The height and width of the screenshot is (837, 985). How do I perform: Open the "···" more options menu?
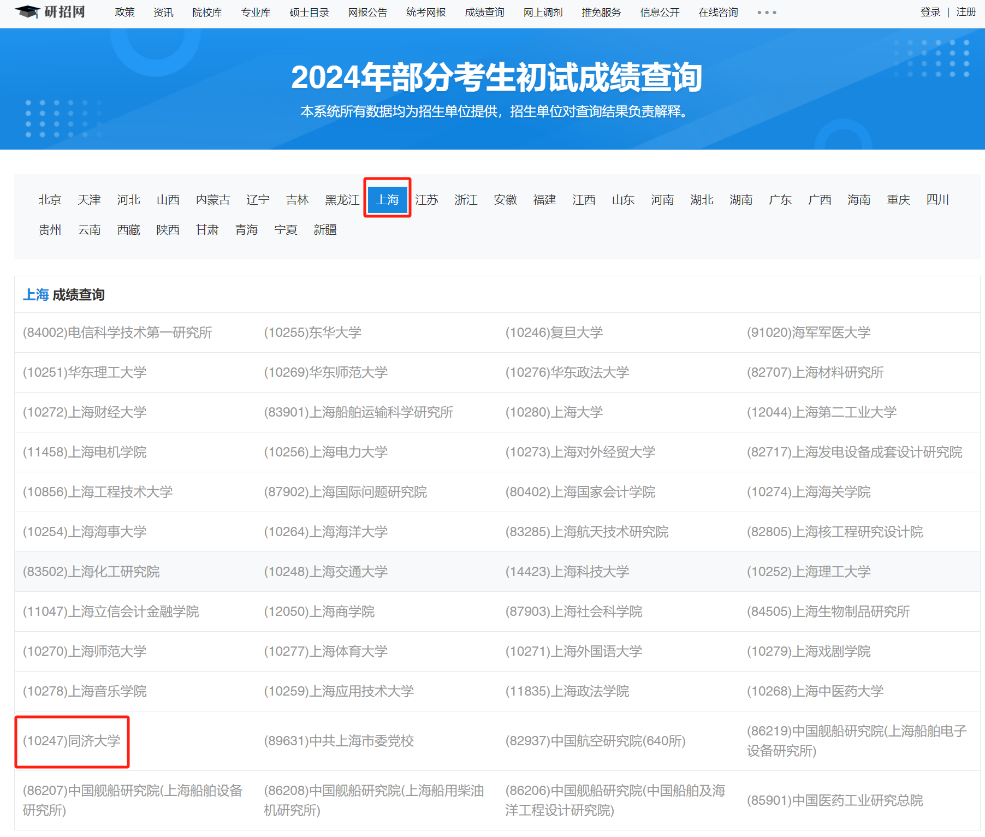coord(768,13)
